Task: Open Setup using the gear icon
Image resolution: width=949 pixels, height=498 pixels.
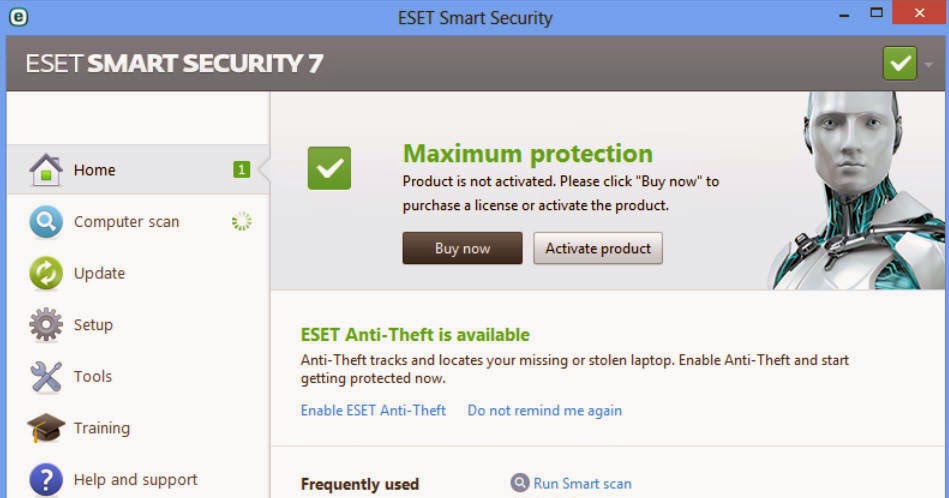Action: pos(45,325)
